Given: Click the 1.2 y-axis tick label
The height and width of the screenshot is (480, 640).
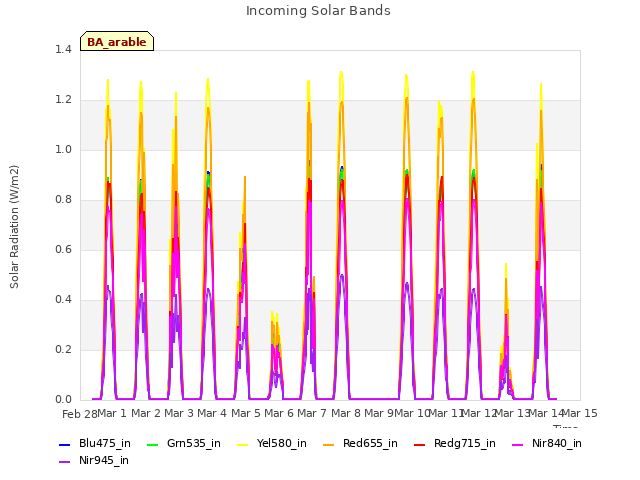Looking at the screenshot, I should click(63, 100).
